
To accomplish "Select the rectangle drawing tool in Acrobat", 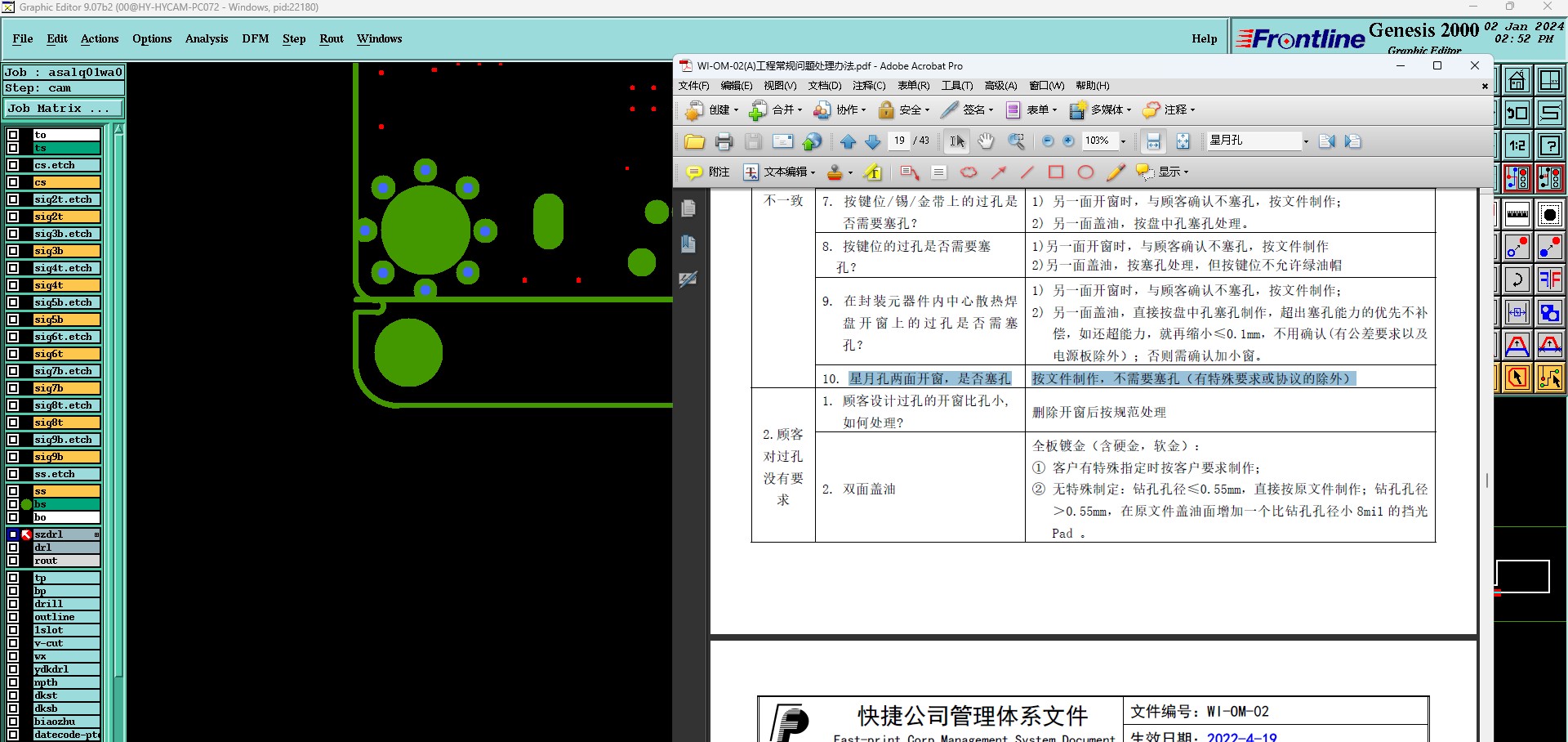I will coord(1056,172).
